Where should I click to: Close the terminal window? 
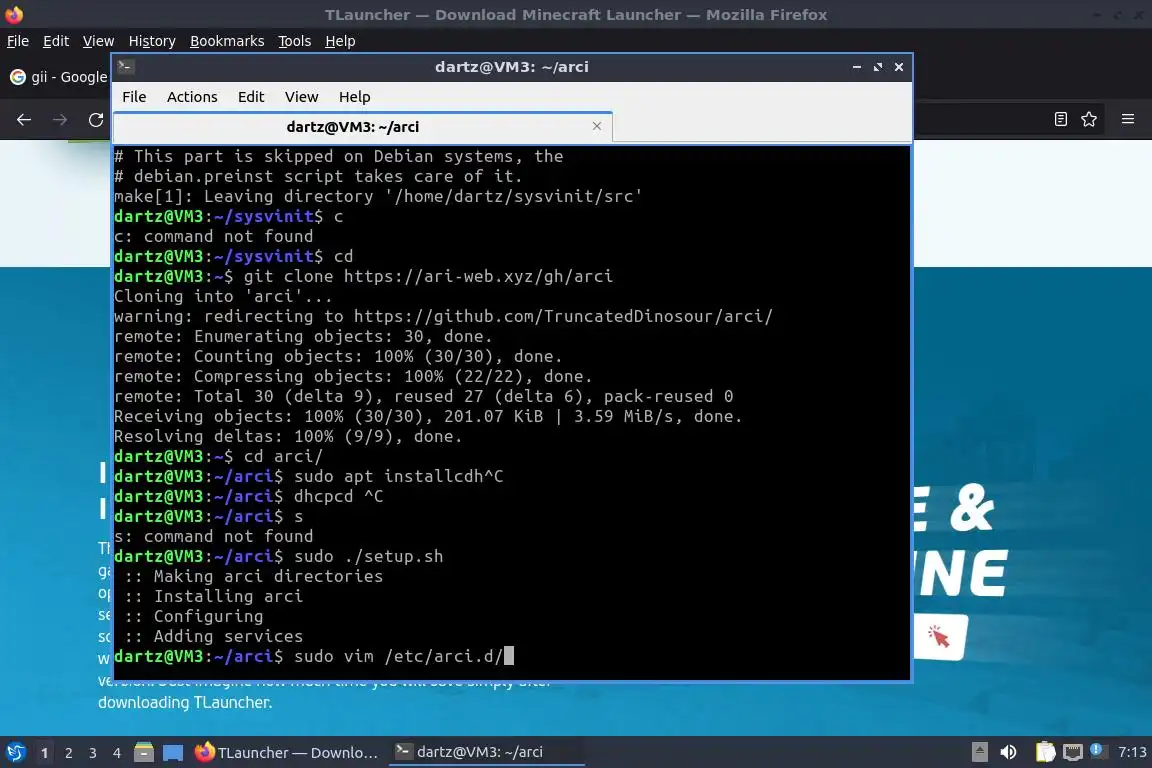(x=899, y=67)
